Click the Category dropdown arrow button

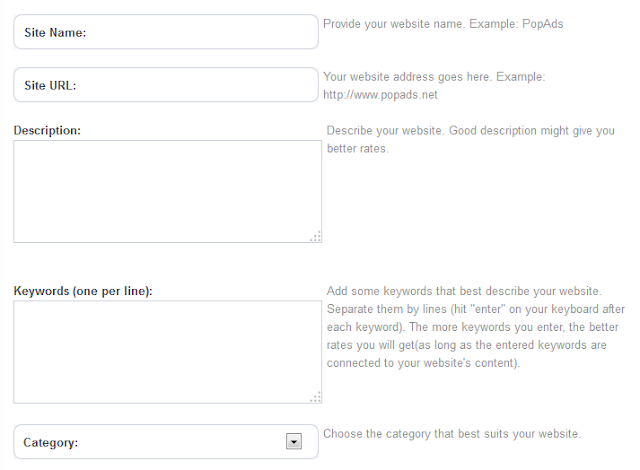(x=294, y=441)
